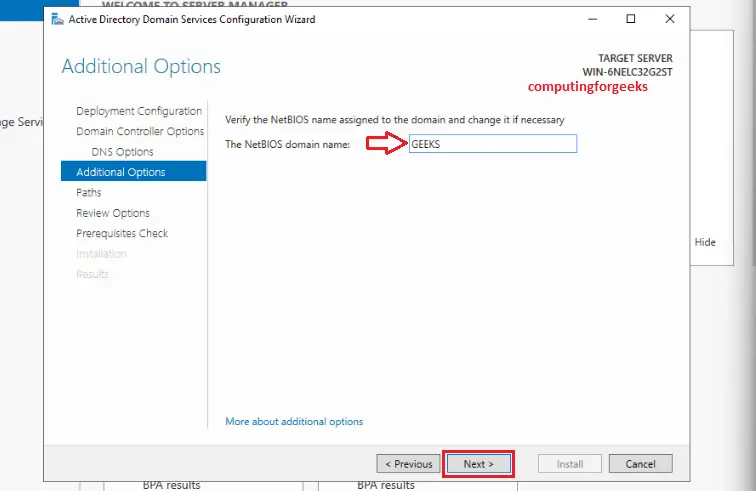
Task: Open the Prerequisites Check step
Action: [122, 233]
